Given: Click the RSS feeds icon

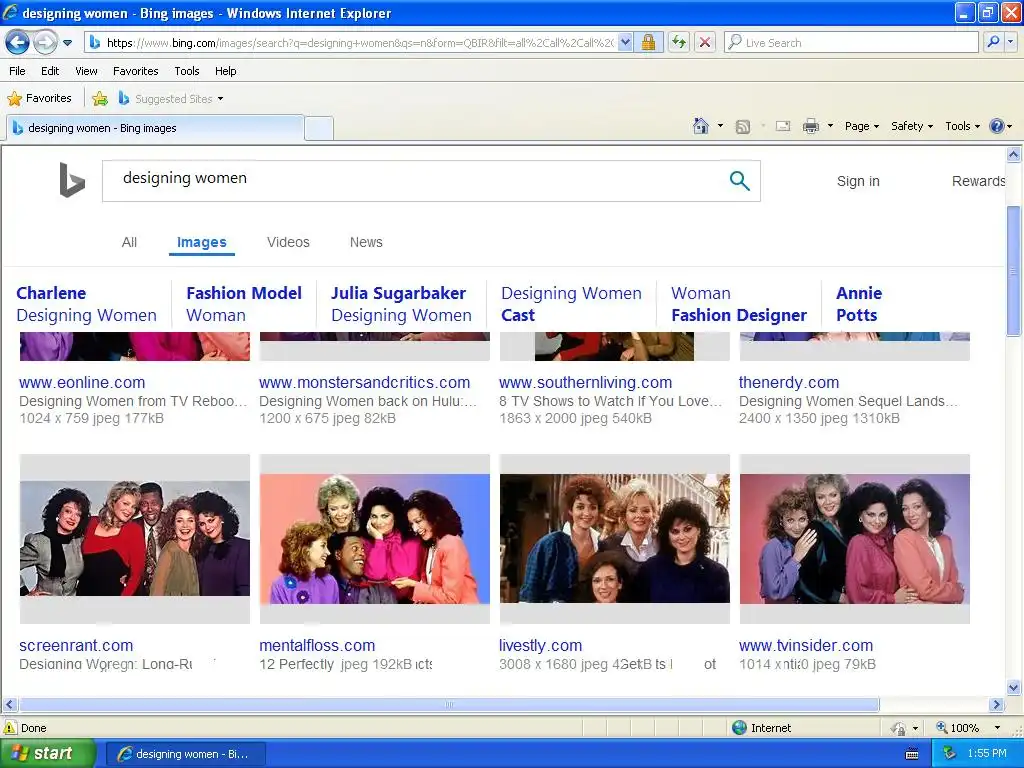Looking at the screenshot, I should tap(743, 127).
